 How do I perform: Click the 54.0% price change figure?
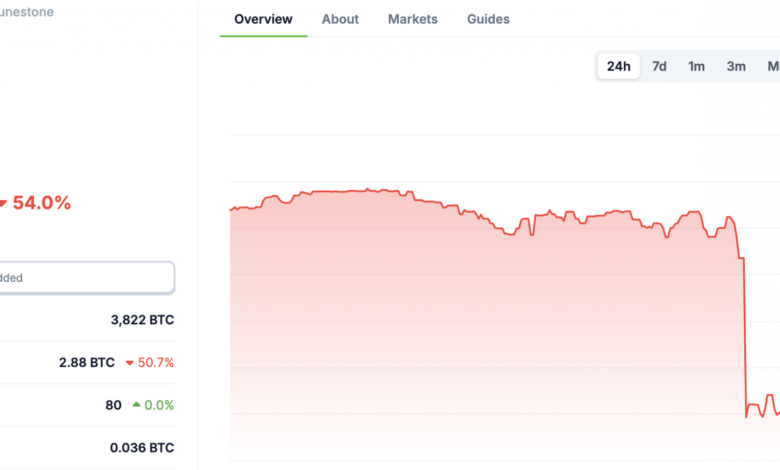pyautogui.click(x=42, y=203)
